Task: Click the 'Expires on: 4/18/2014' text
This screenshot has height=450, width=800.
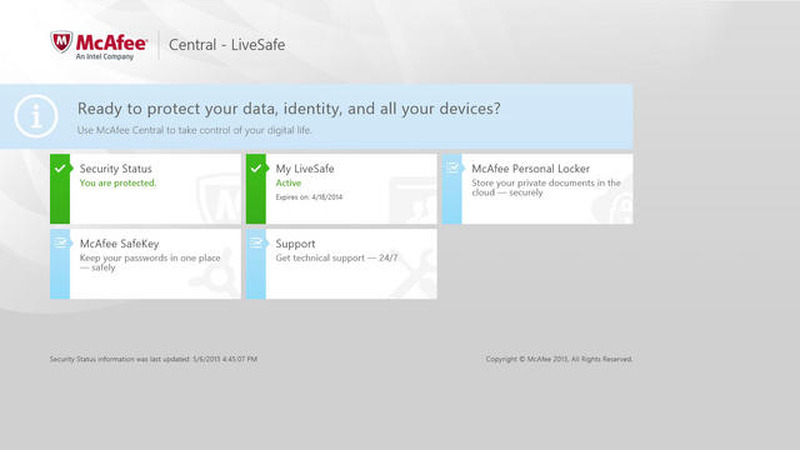Action: pyautogui.click(x=308, y=197)
